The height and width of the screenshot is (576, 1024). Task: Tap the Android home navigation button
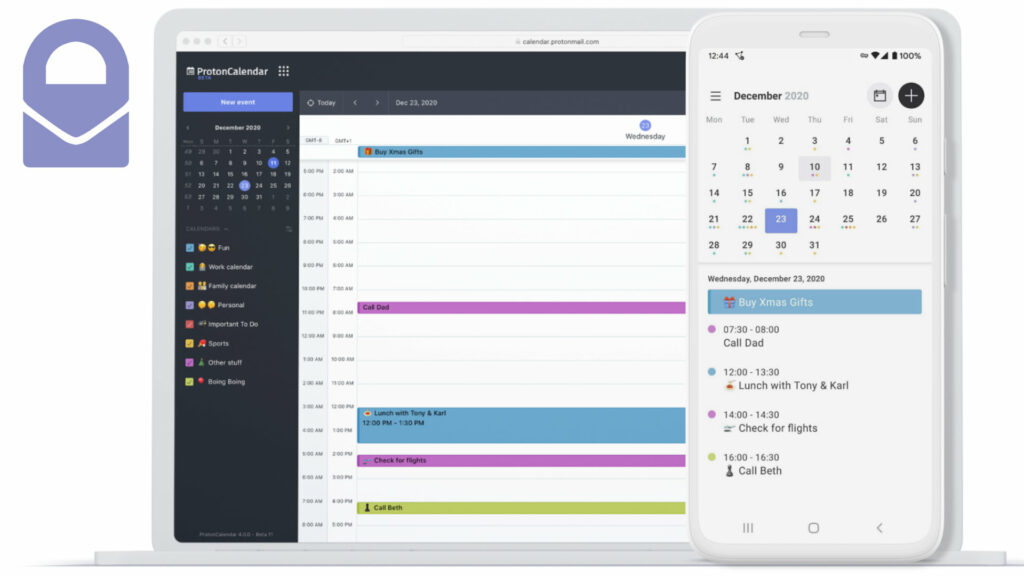point(813,528)
